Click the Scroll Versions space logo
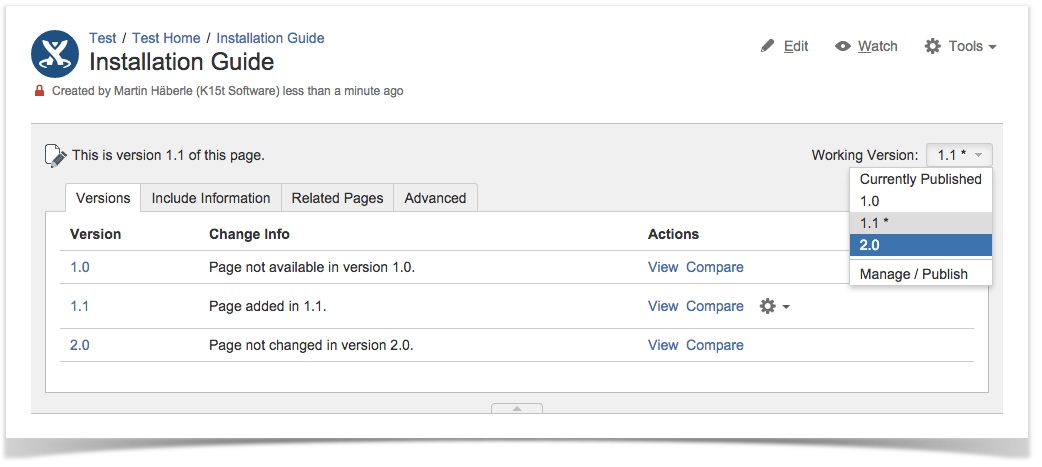Viewport: 1042px width, 467px height. coord(55,54)
